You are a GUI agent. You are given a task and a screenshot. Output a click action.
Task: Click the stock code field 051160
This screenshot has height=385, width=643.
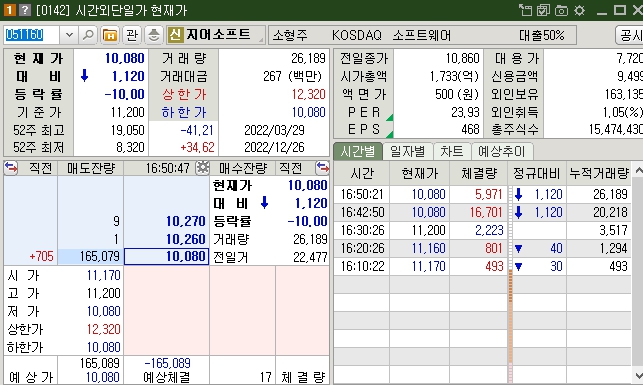pyautogui.click(x=32, y=35)
